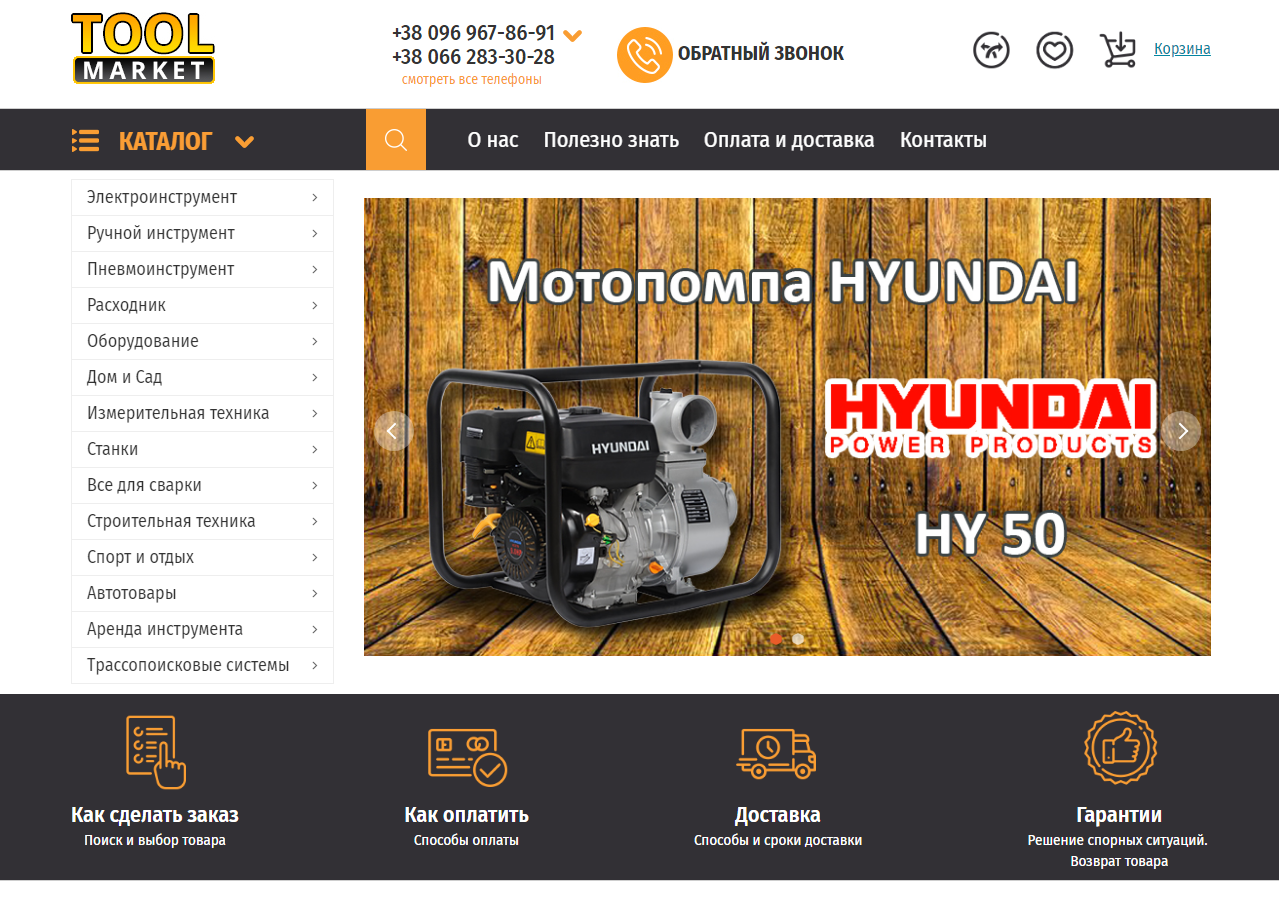Image resolution: width=1279 pixels, height=897 pixels.
Task: Click 'Способы и сроки доставки' text
Action: 778,840
